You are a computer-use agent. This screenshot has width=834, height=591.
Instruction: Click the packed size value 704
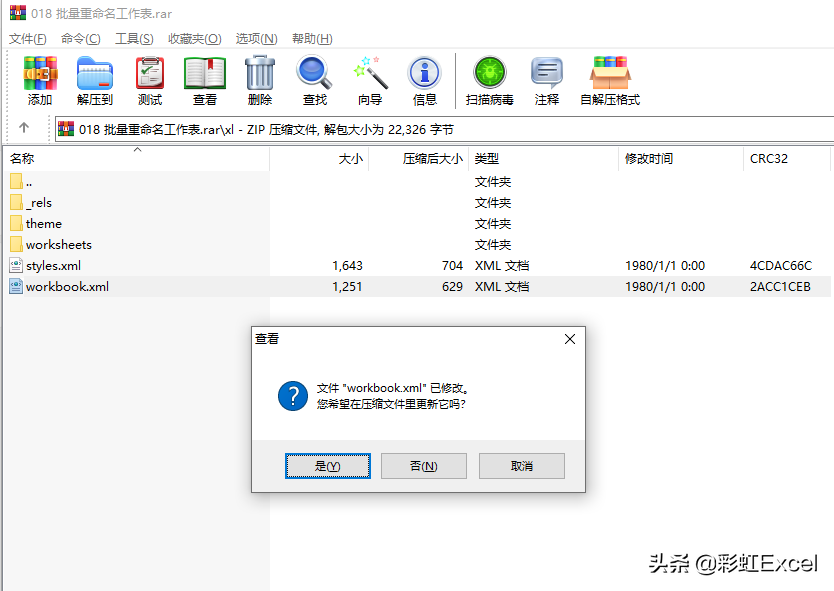pos(453,265)
